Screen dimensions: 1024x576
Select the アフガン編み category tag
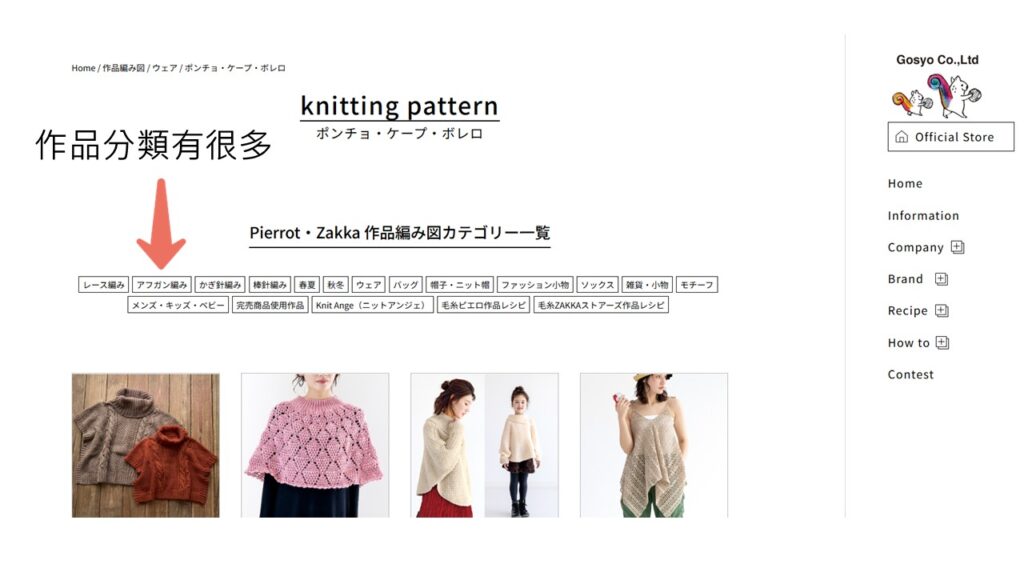162,285
